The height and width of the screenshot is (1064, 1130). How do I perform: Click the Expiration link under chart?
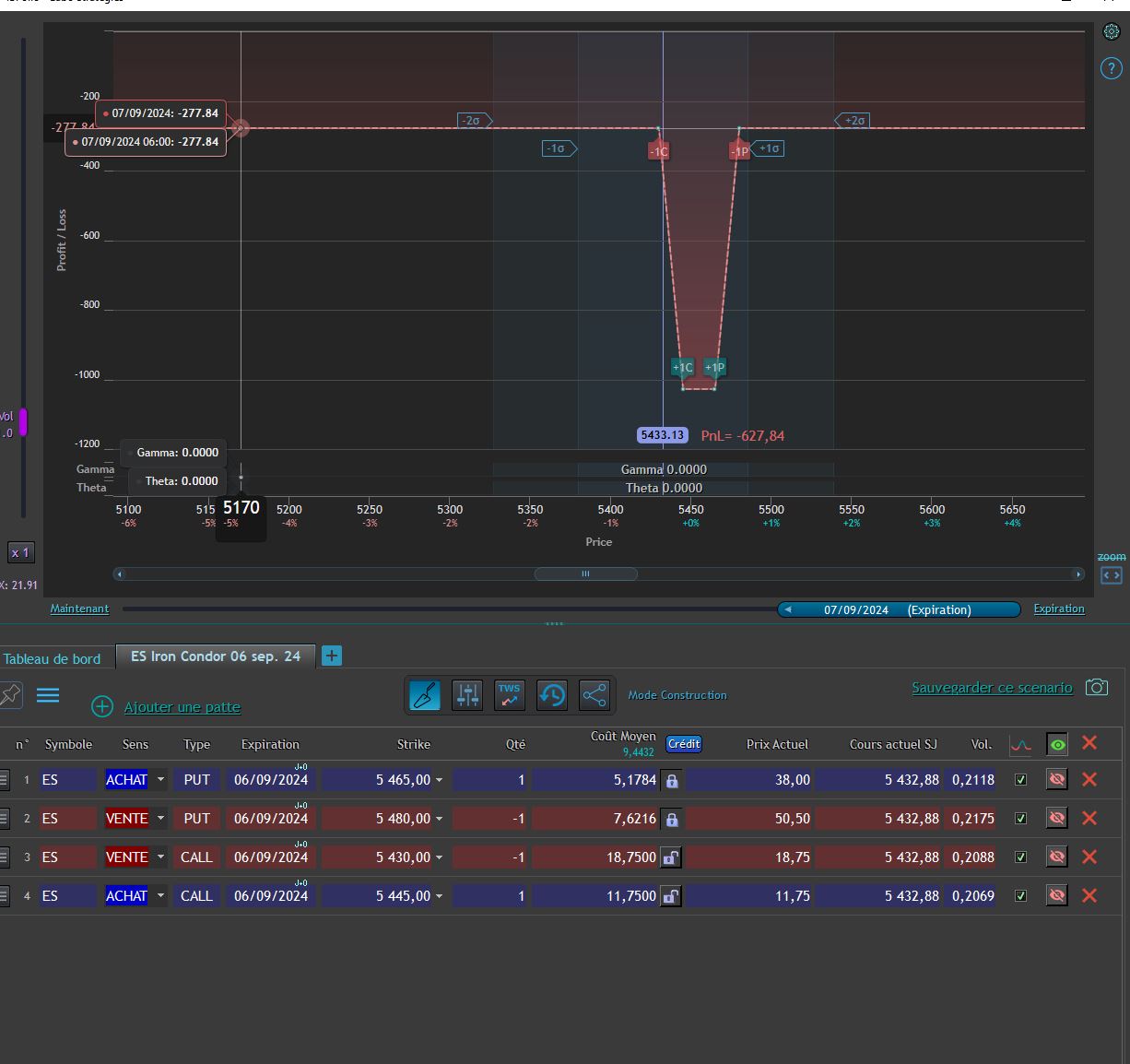point(1059,609)
